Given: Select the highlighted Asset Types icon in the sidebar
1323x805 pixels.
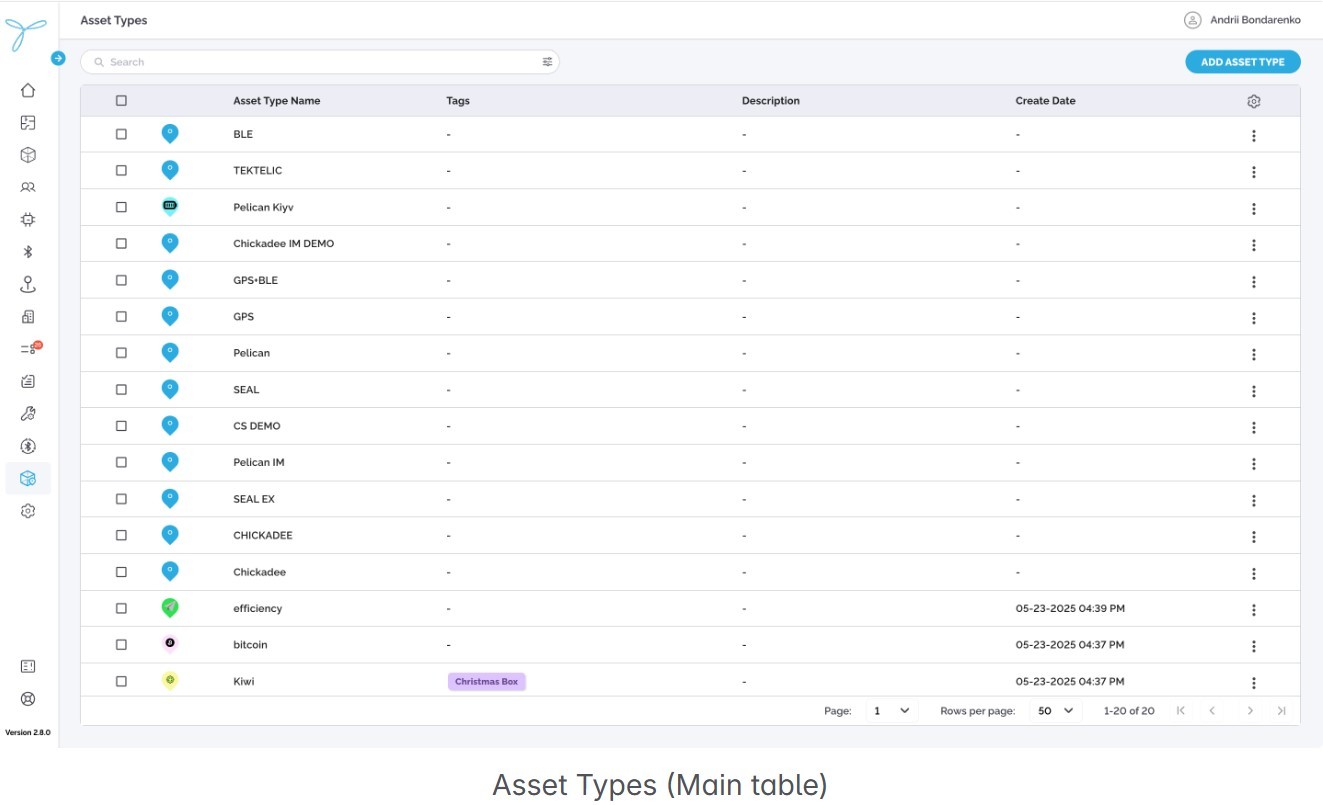Looking at the screenshot, I should pos(28,478).
